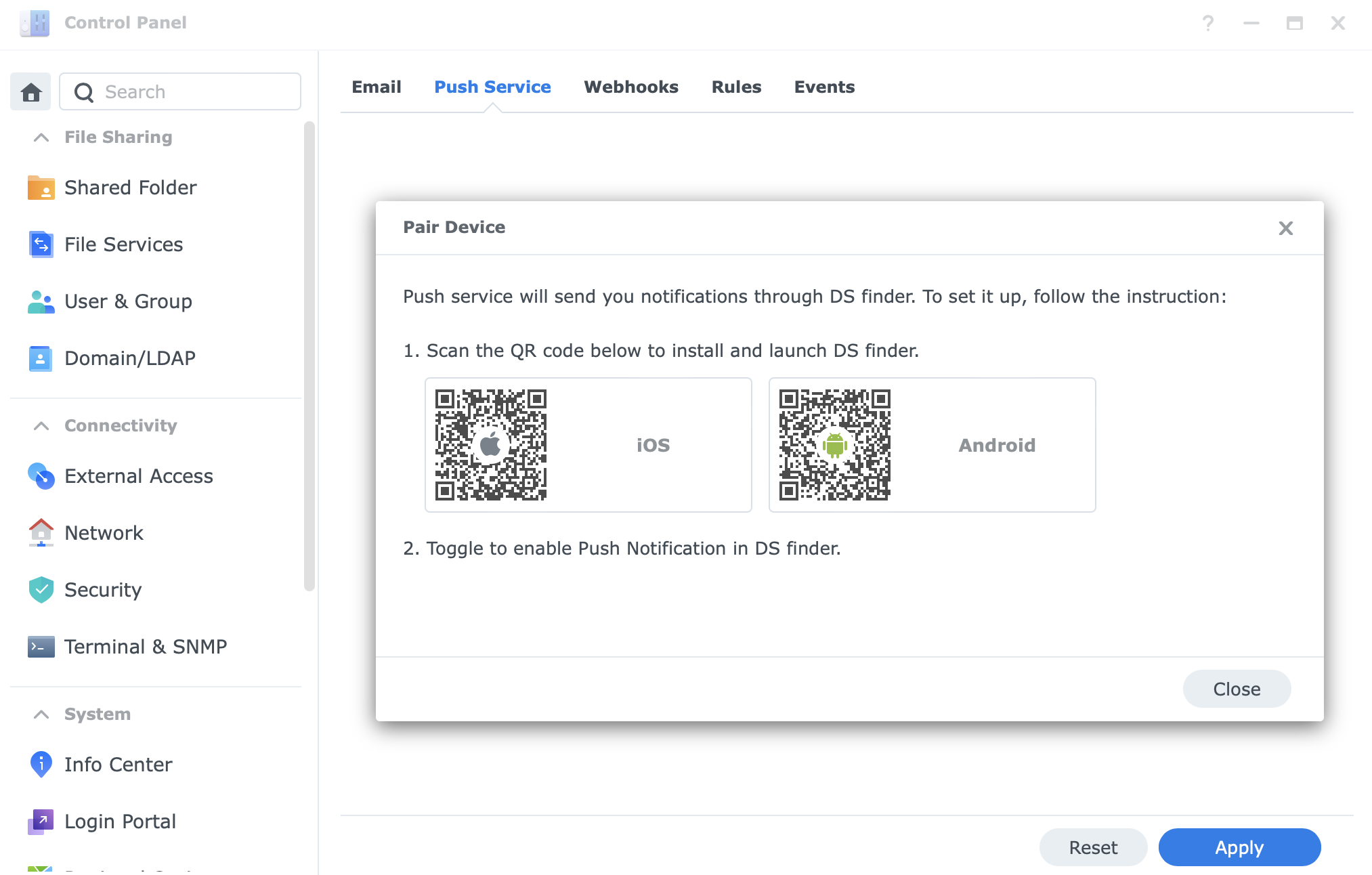Click the blue Apply button
The height and width of the screenshot is (875, 1372).
1239,847
